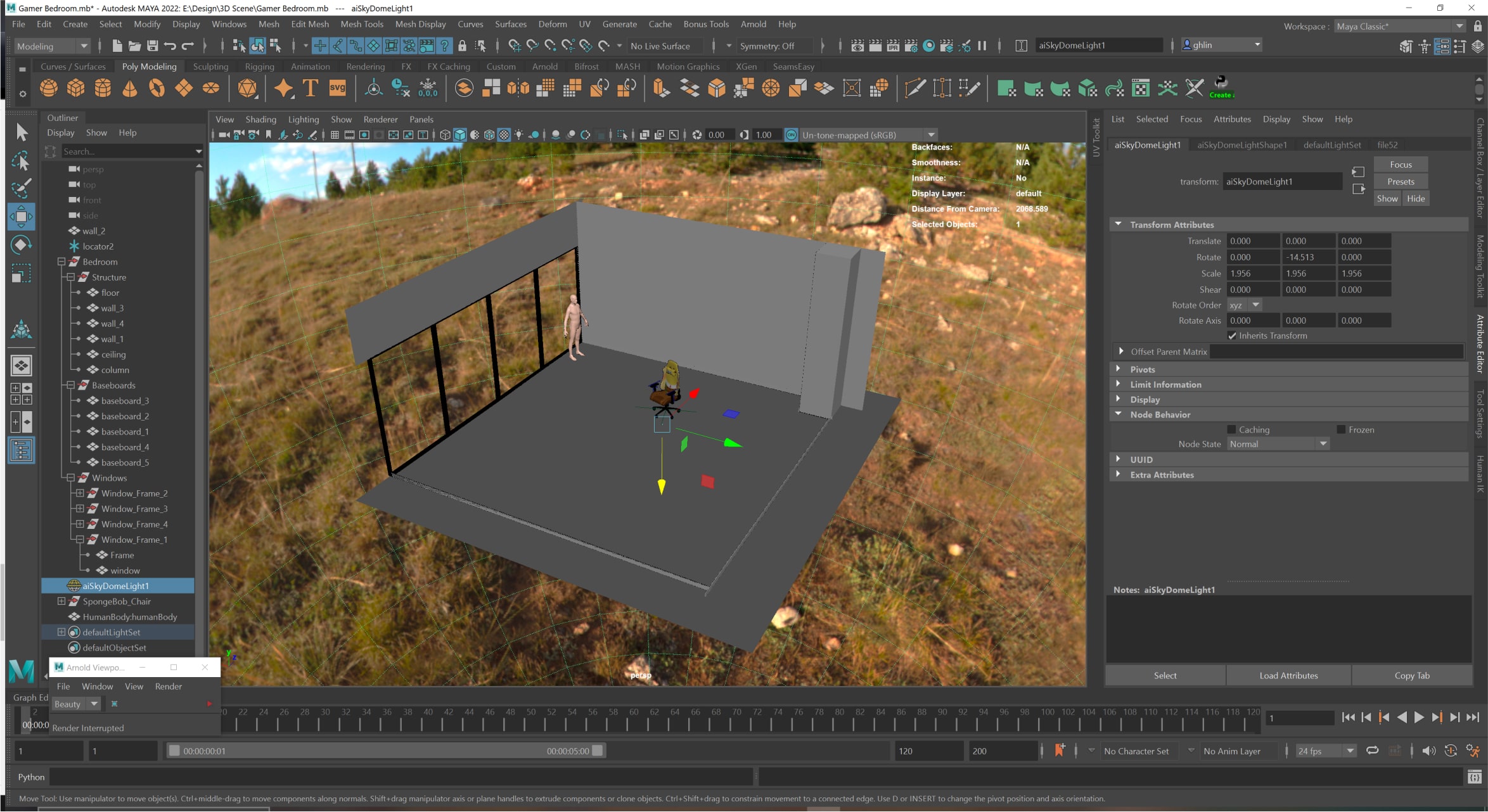The width and height of the screenshot is (1488, 812).
Task: Click the Rotate Y value field
Action: [x=1307, y=257]
